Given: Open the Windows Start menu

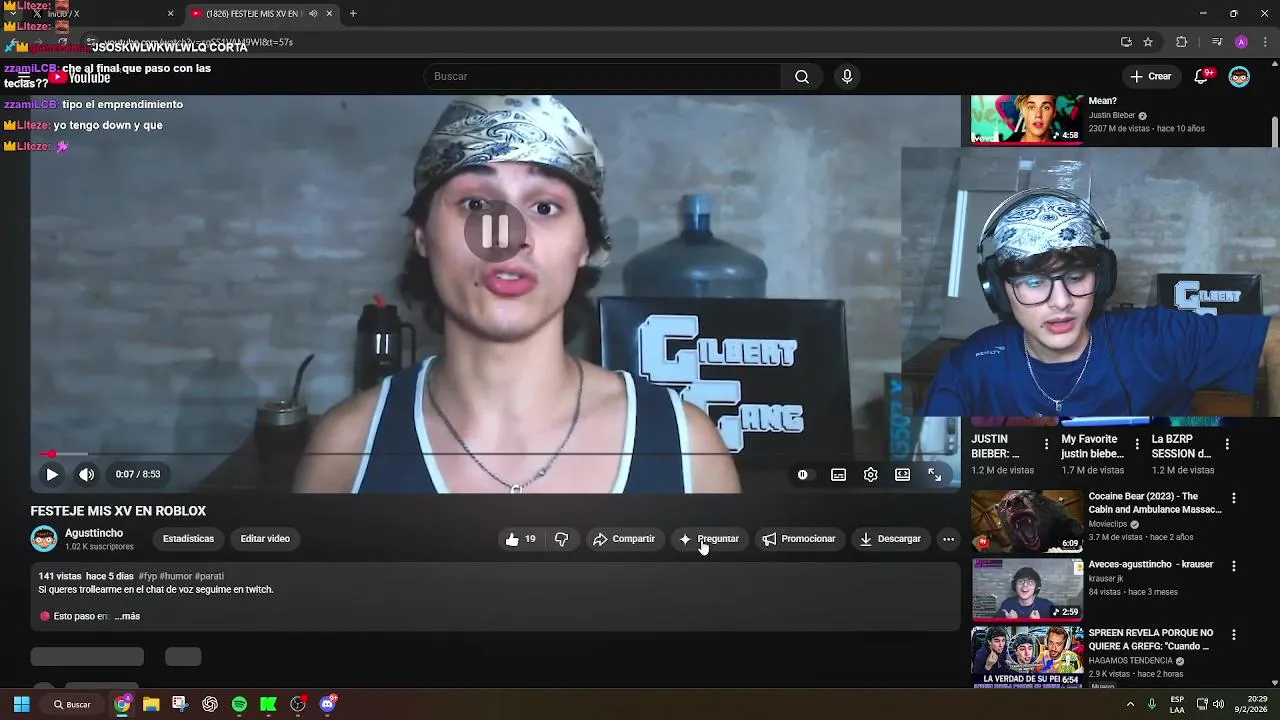Looking at the screenshot, I should [x=21, y=704].
